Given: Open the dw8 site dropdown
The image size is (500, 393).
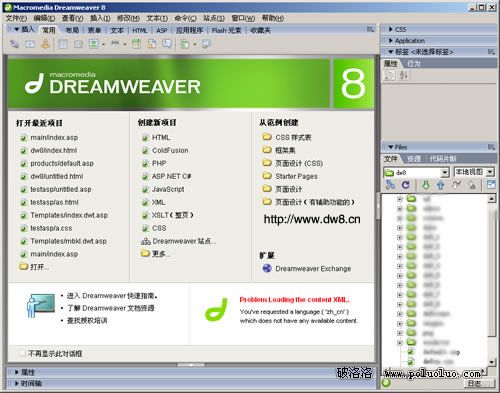Looking at the screenshot, I should tap(445, 172).
